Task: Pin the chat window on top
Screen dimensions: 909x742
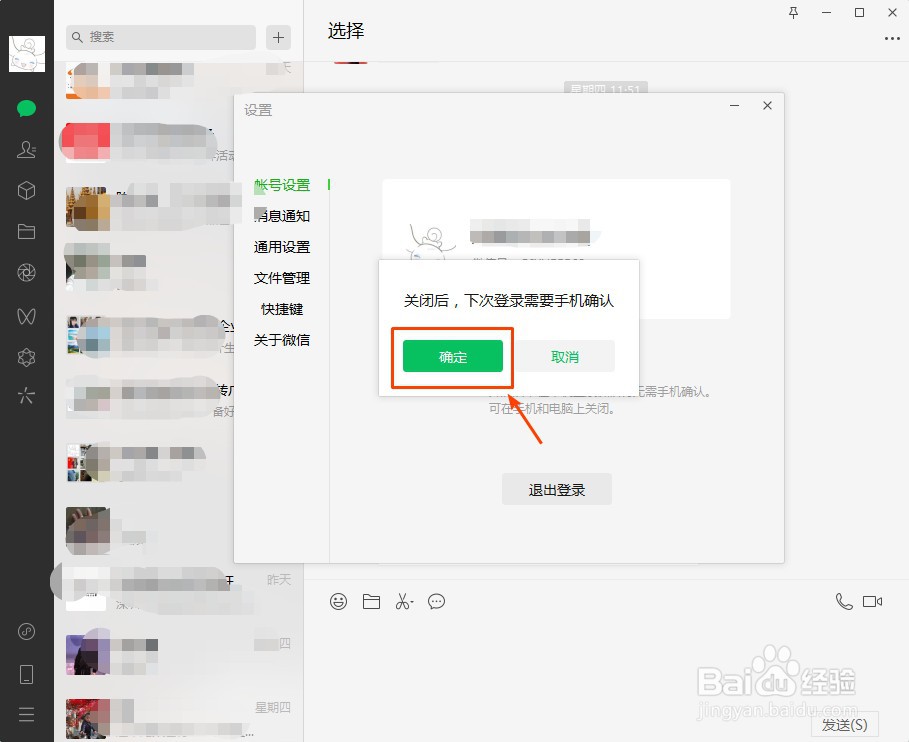Action: coord(792,13)
